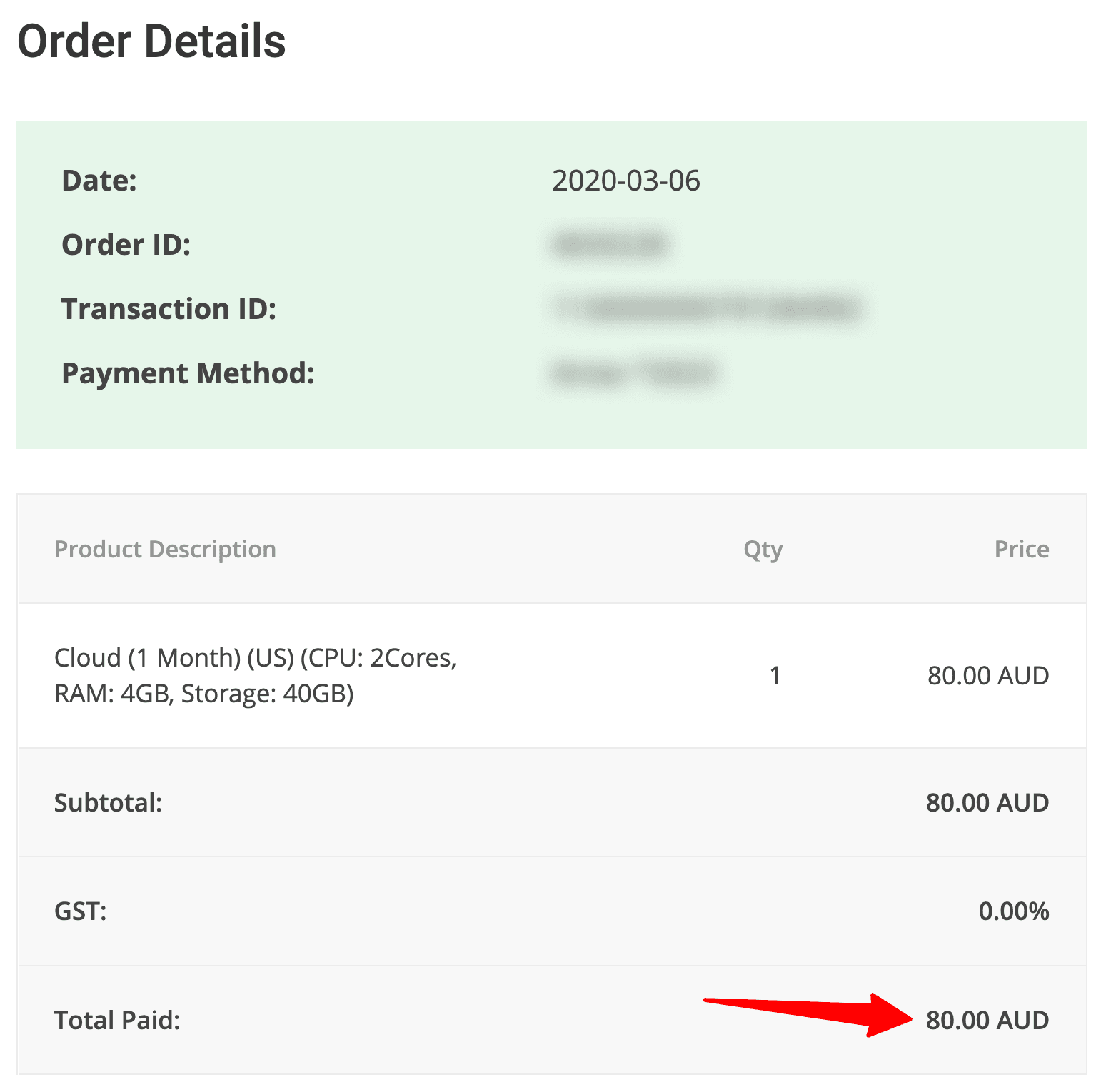Click the Transaction ID label
This screenshot has width=1101, height=1092.
click(169, 309)
